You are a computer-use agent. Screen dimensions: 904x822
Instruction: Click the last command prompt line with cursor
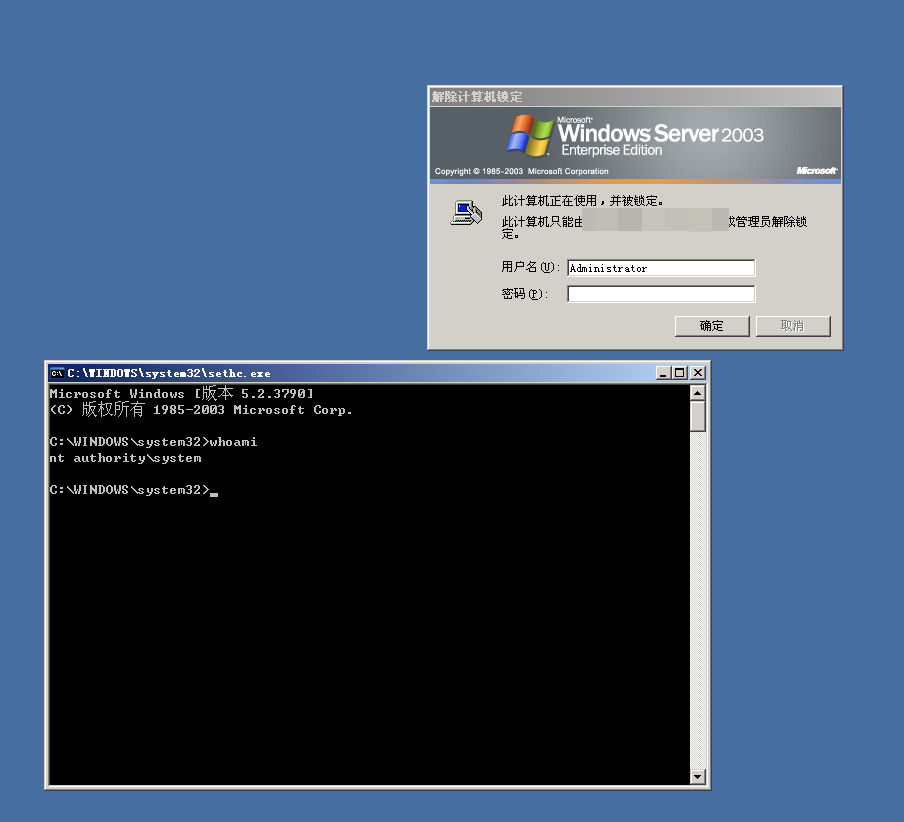[x=134, y=490]
